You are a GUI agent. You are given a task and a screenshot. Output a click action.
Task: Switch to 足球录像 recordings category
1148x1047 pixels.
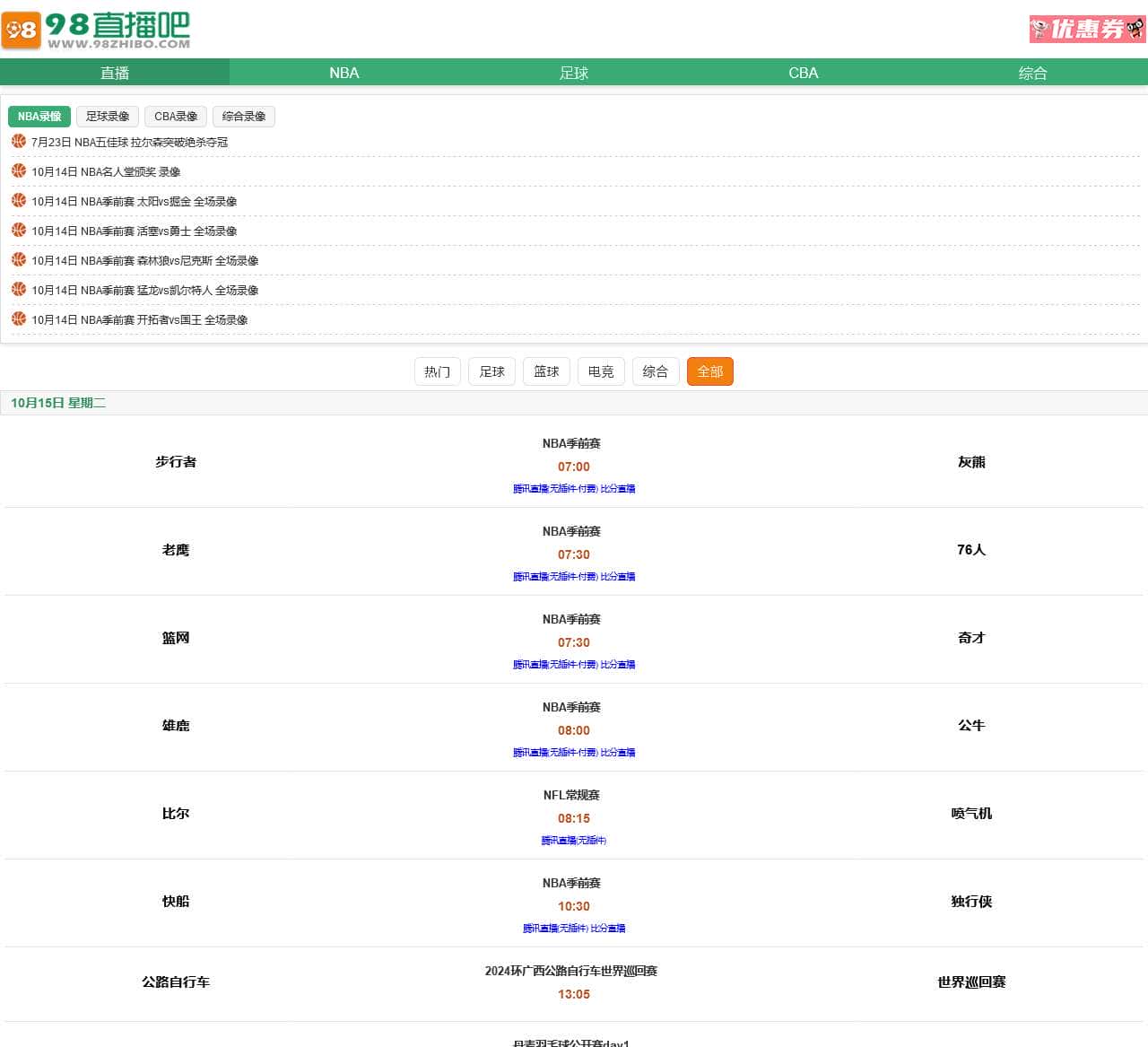[107, 116]
